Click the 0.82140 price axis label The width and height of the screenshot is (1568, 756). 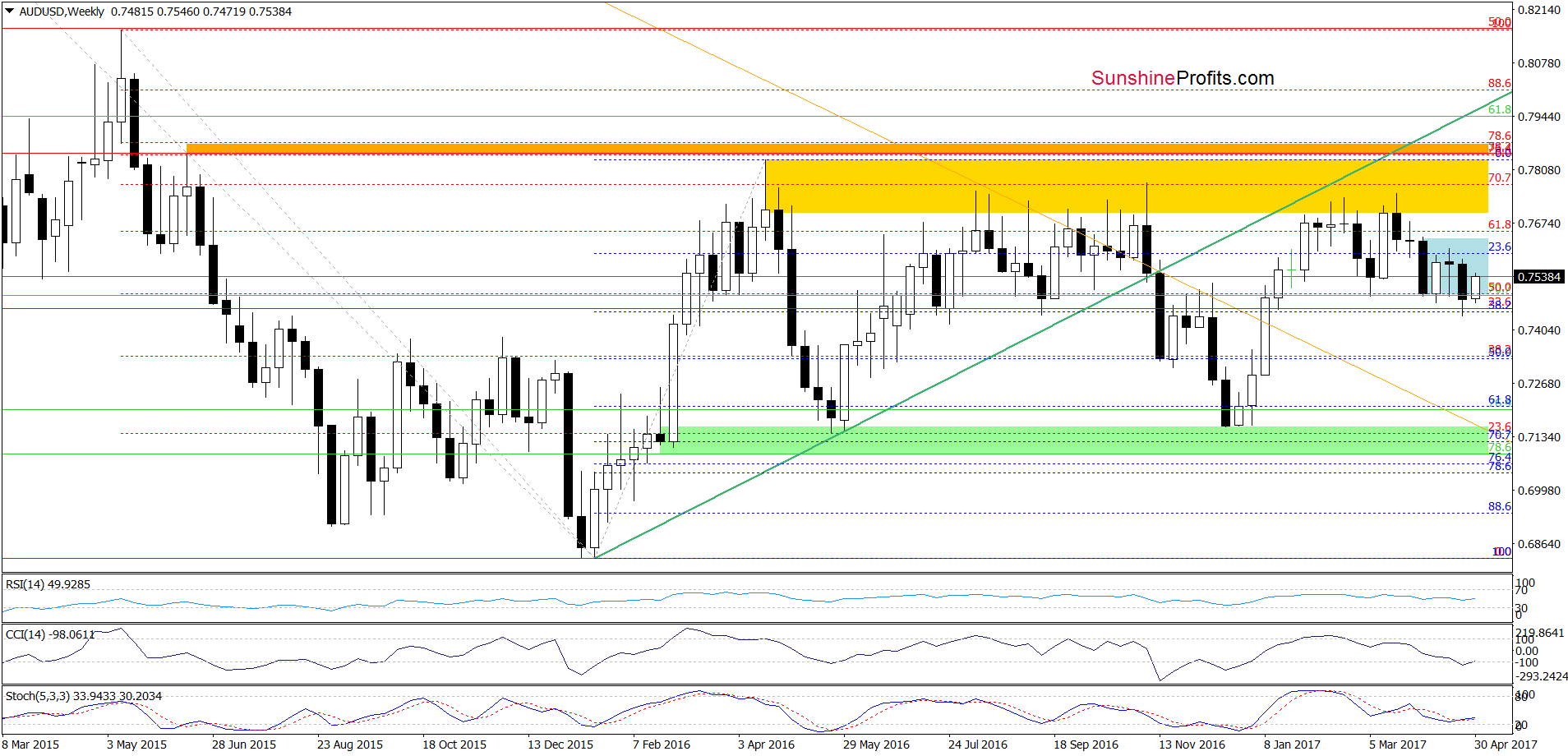[1538, 10]
